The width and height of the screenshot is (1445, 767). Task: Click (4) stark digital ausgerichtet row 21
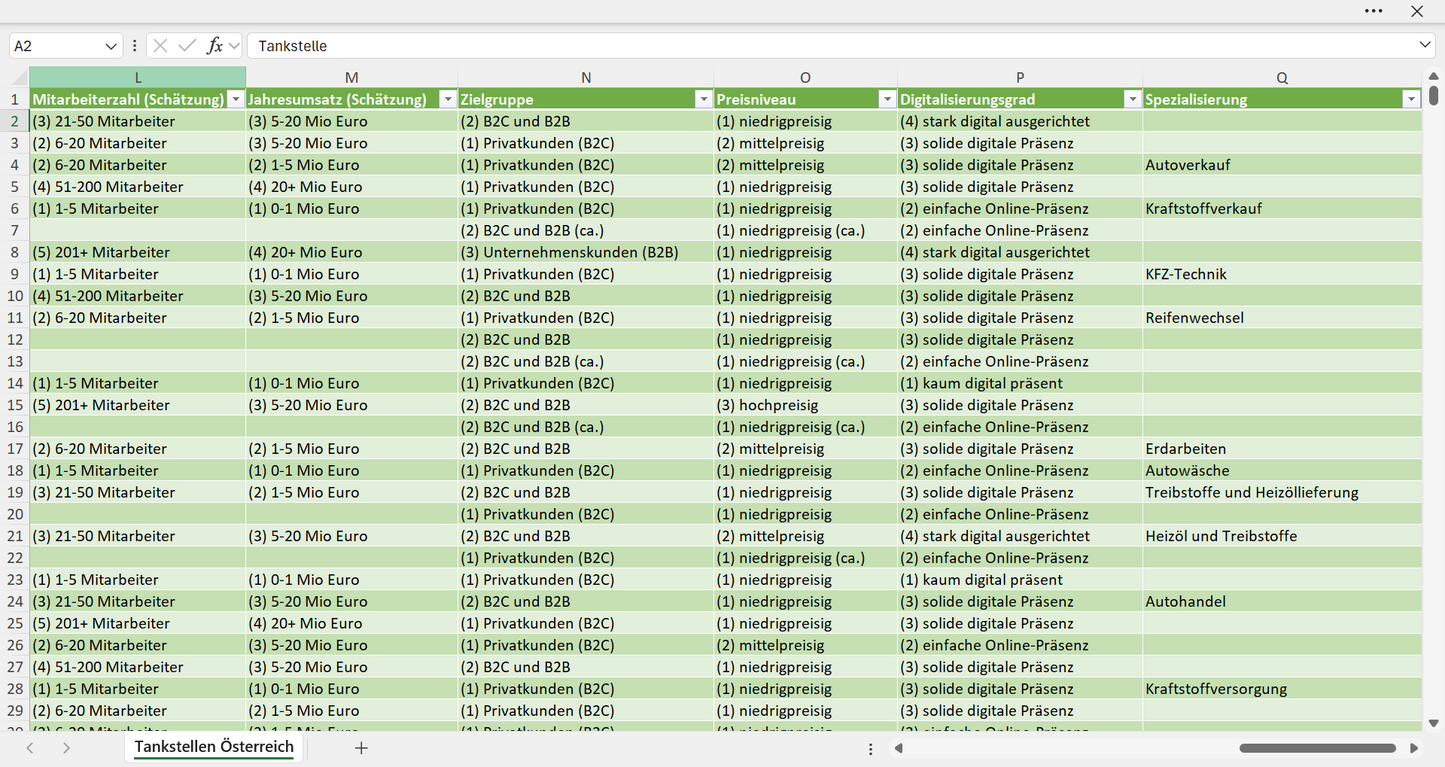1020,536
